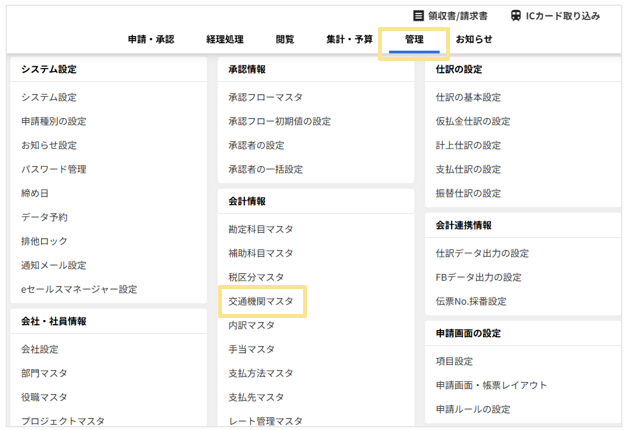Open データ予約
Image resolution: width=627 pixels, height=430 pixels.
click(44, 217)
